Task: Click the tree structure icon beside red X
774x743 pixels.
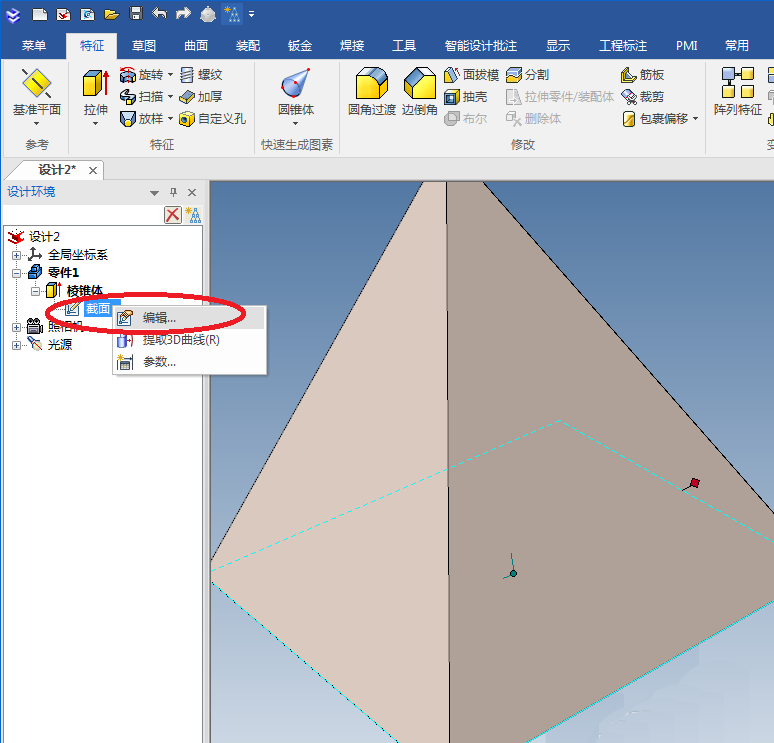Action: pyautogui.click(x=193, y=215)
